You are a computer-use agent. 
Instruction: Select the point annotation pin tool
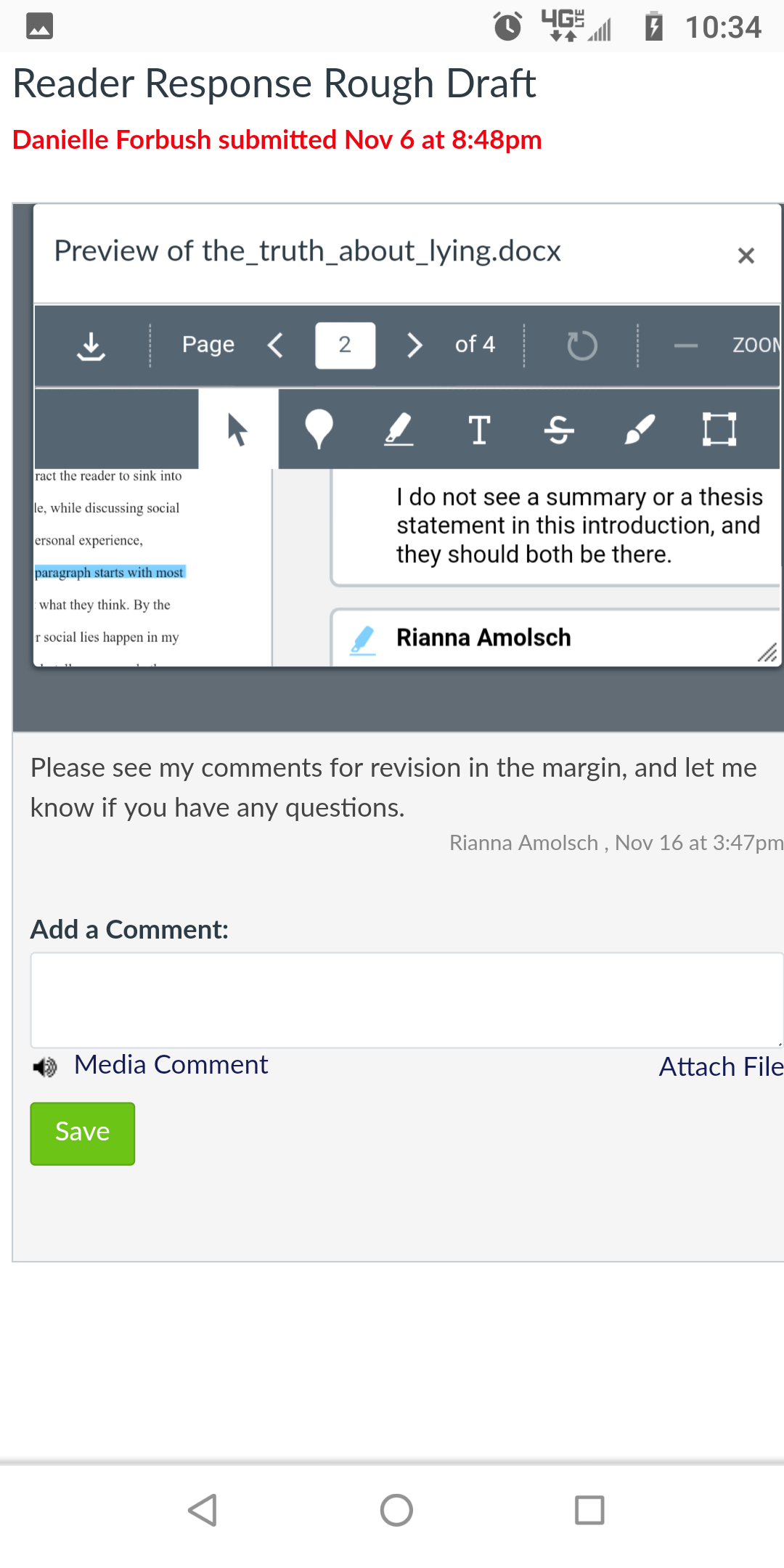tap(319, 429)
